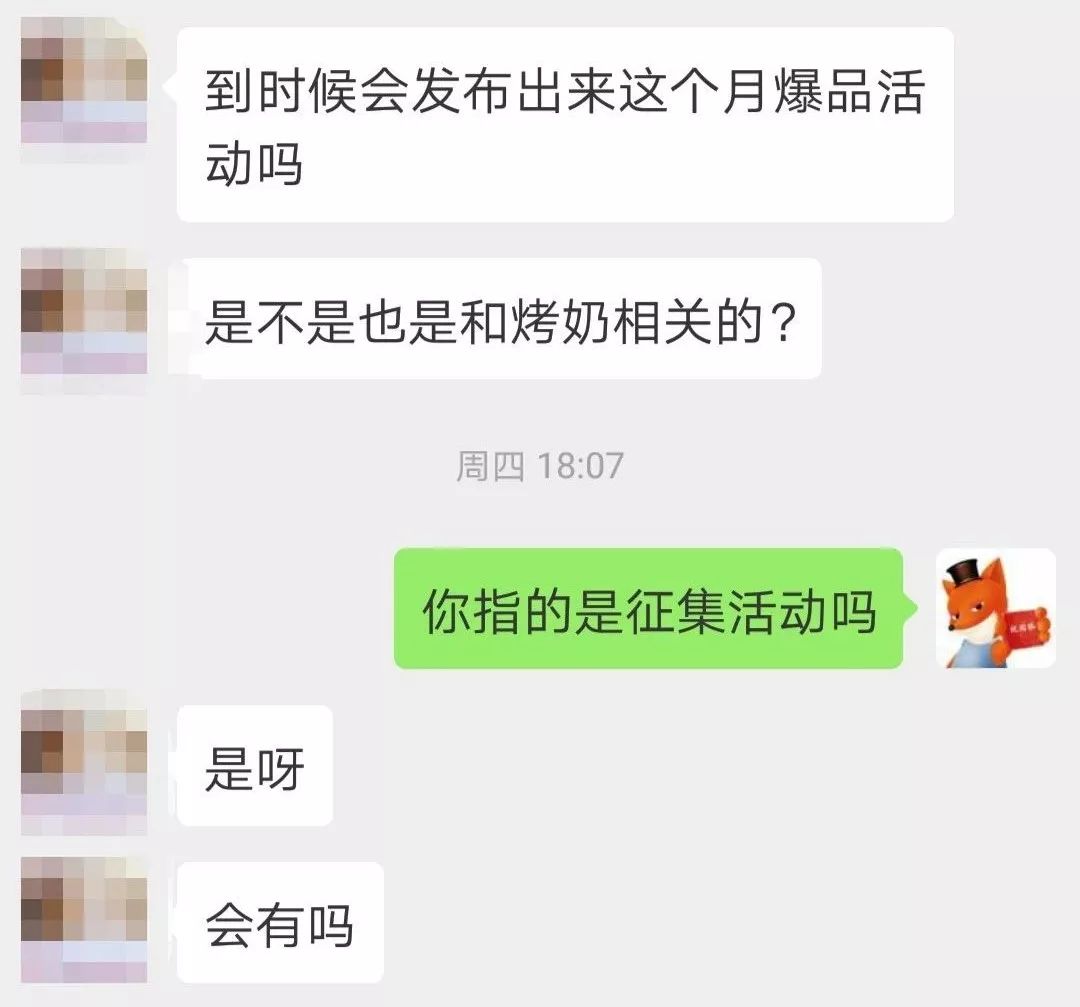Tap avatar beside the 烤奶相关 message
1080x1007 pixels.
click(x=84, y=311)
